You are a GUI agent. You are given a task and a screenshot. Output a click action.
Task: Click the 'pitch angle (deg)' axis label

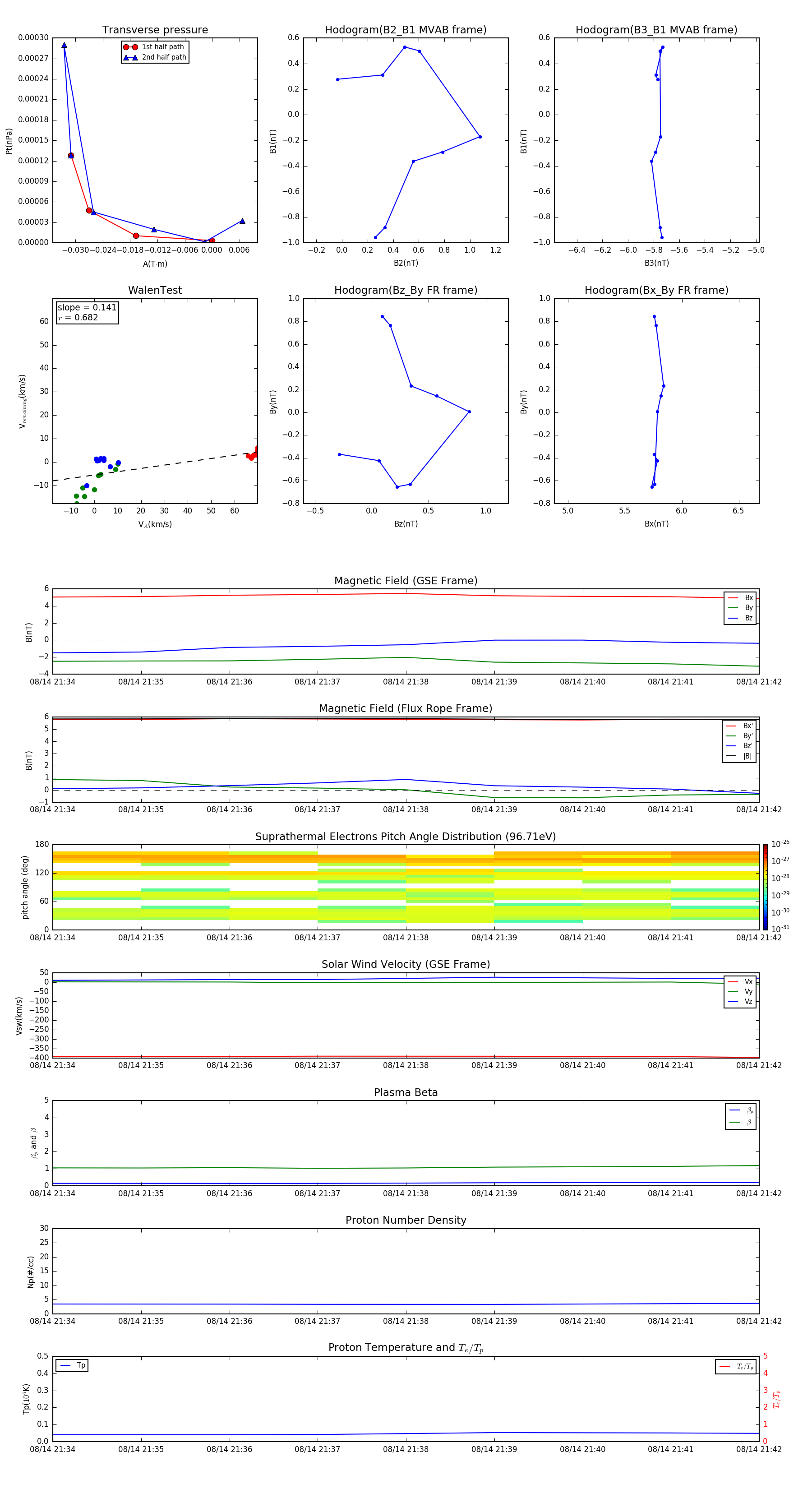[25, 887]
